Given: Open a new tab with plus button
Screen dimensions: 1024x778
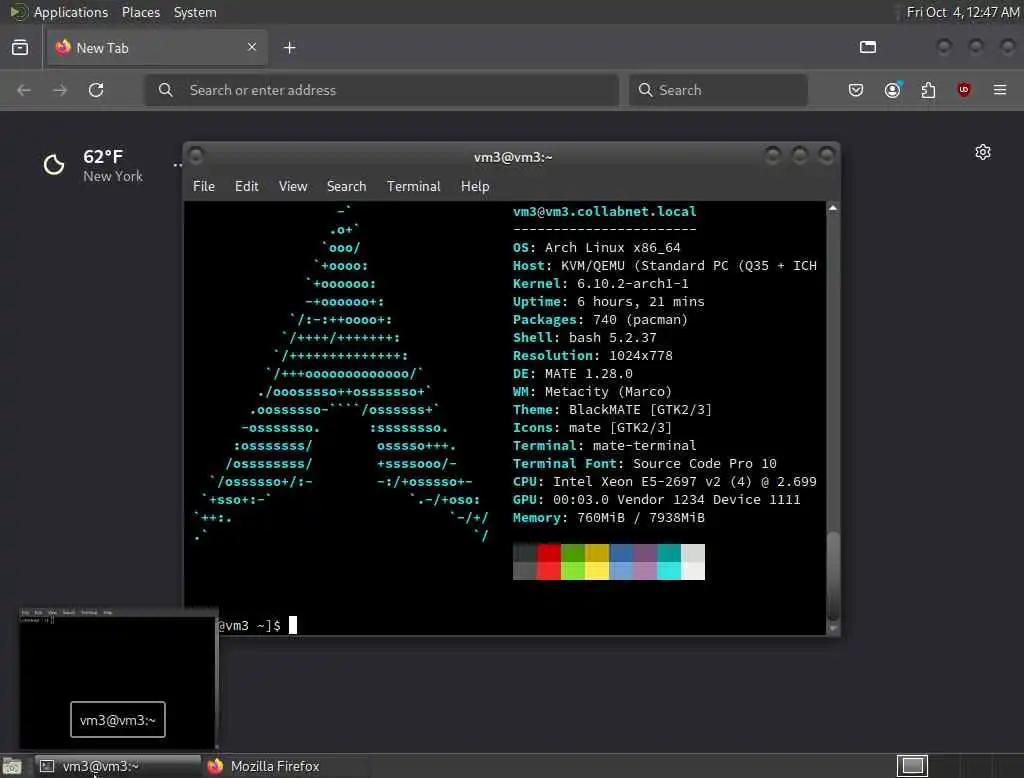Looking at the screenshot, I should coord(290,47).
